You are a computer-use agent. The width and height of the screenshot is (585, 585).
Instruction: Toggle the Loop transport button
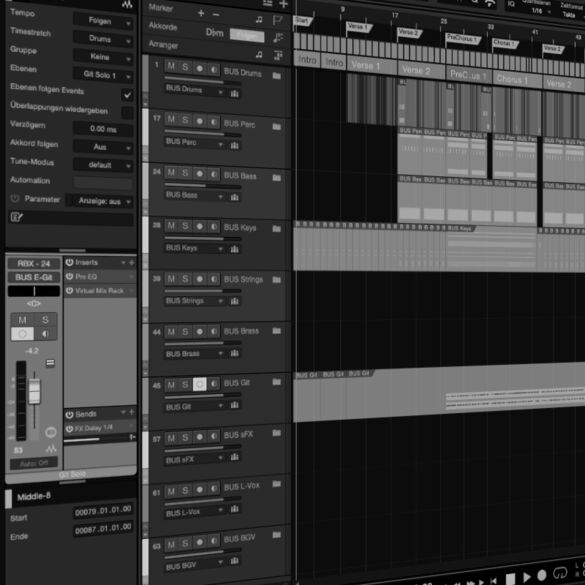pos(560,572)
